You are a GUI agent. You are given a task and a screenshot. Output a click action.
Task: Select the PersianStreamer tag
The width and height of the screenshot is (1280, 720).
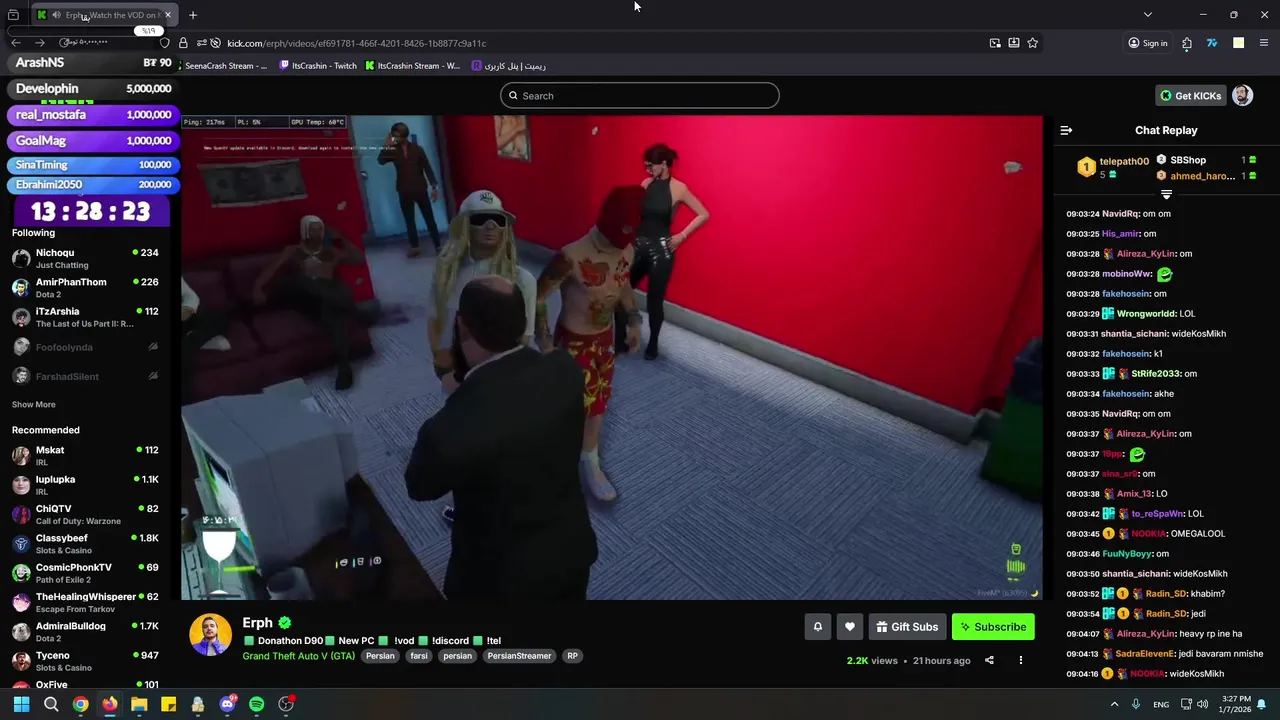coord(519,656)
